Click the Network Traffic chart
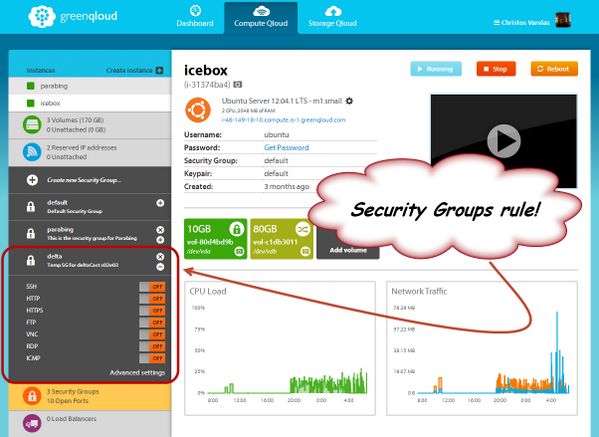 [482, 348]
